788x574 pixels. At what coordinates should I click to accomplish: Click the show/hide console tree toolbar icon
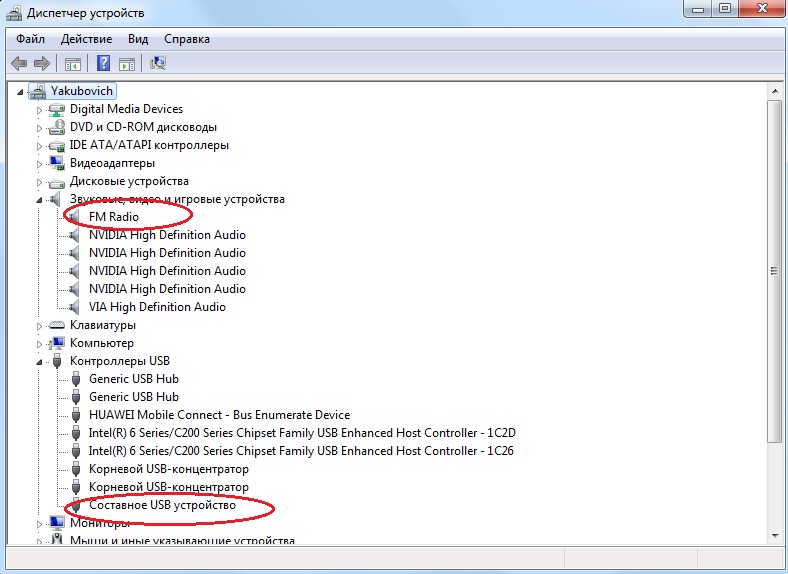[x=72, y=63]
